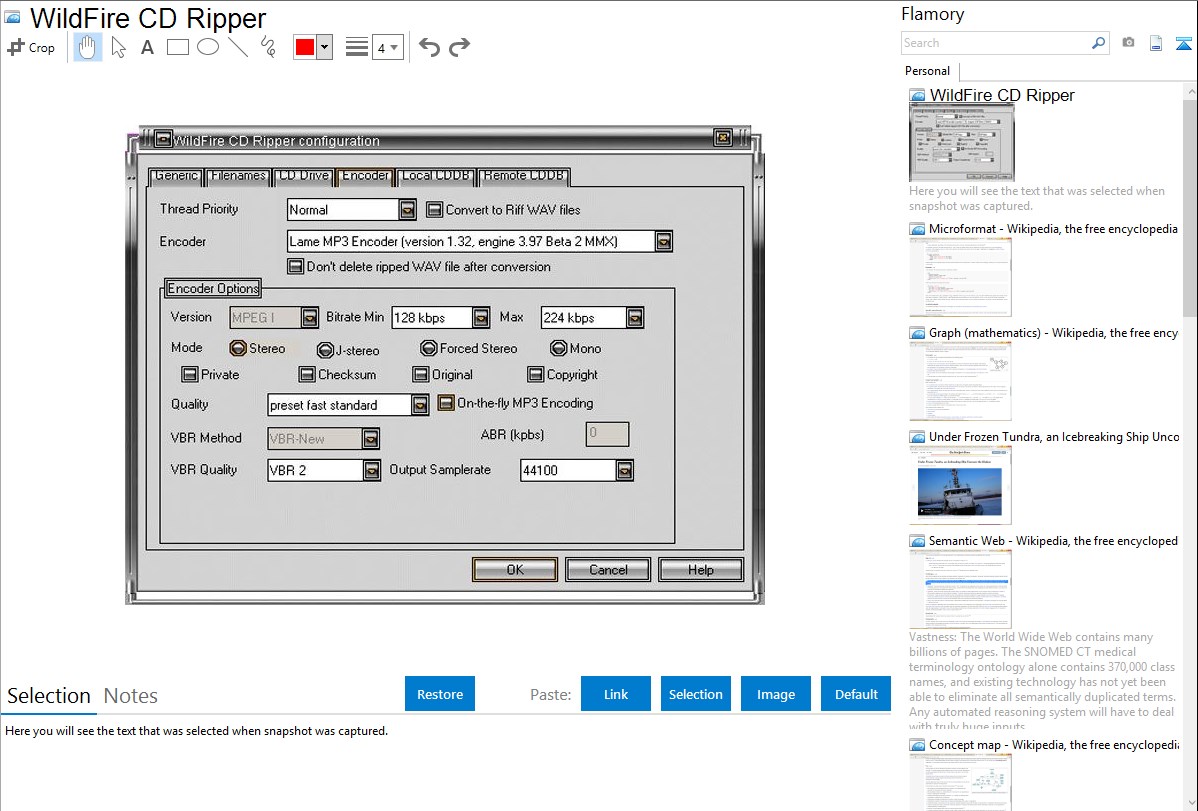Select the Crop tool

(31, 47)
